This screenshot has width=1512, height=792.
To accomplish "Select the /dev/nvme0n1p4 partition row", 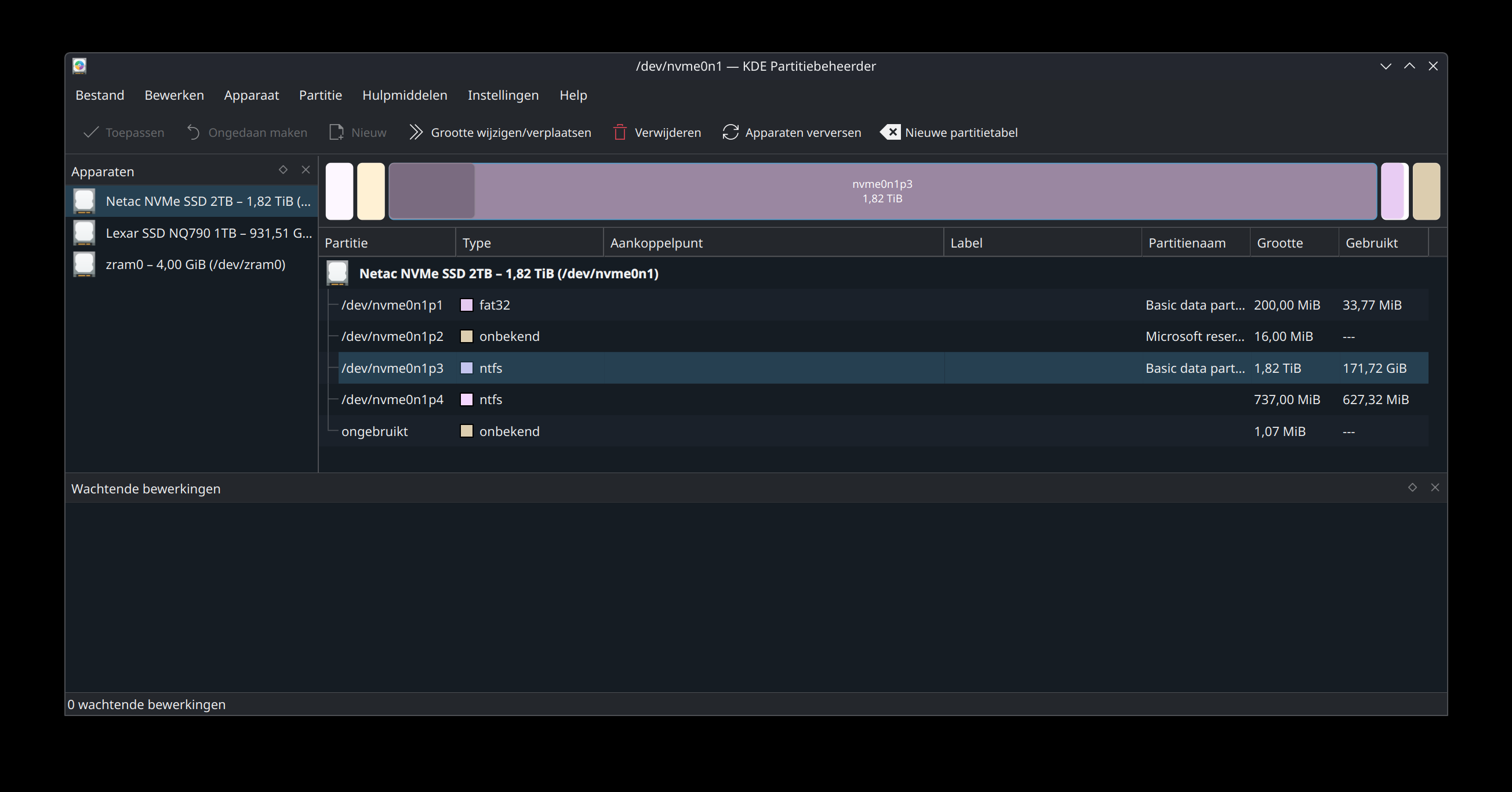I will coord(884,400).
